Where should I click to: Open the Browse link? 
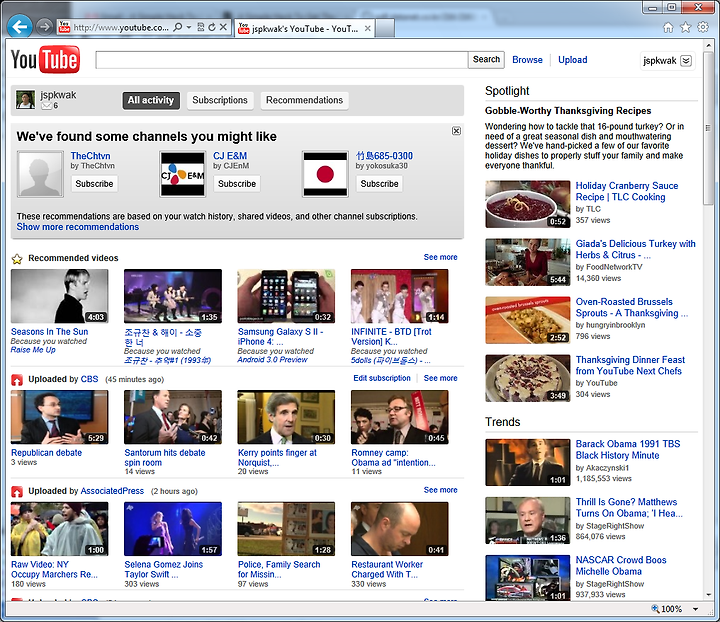[527, 60]
